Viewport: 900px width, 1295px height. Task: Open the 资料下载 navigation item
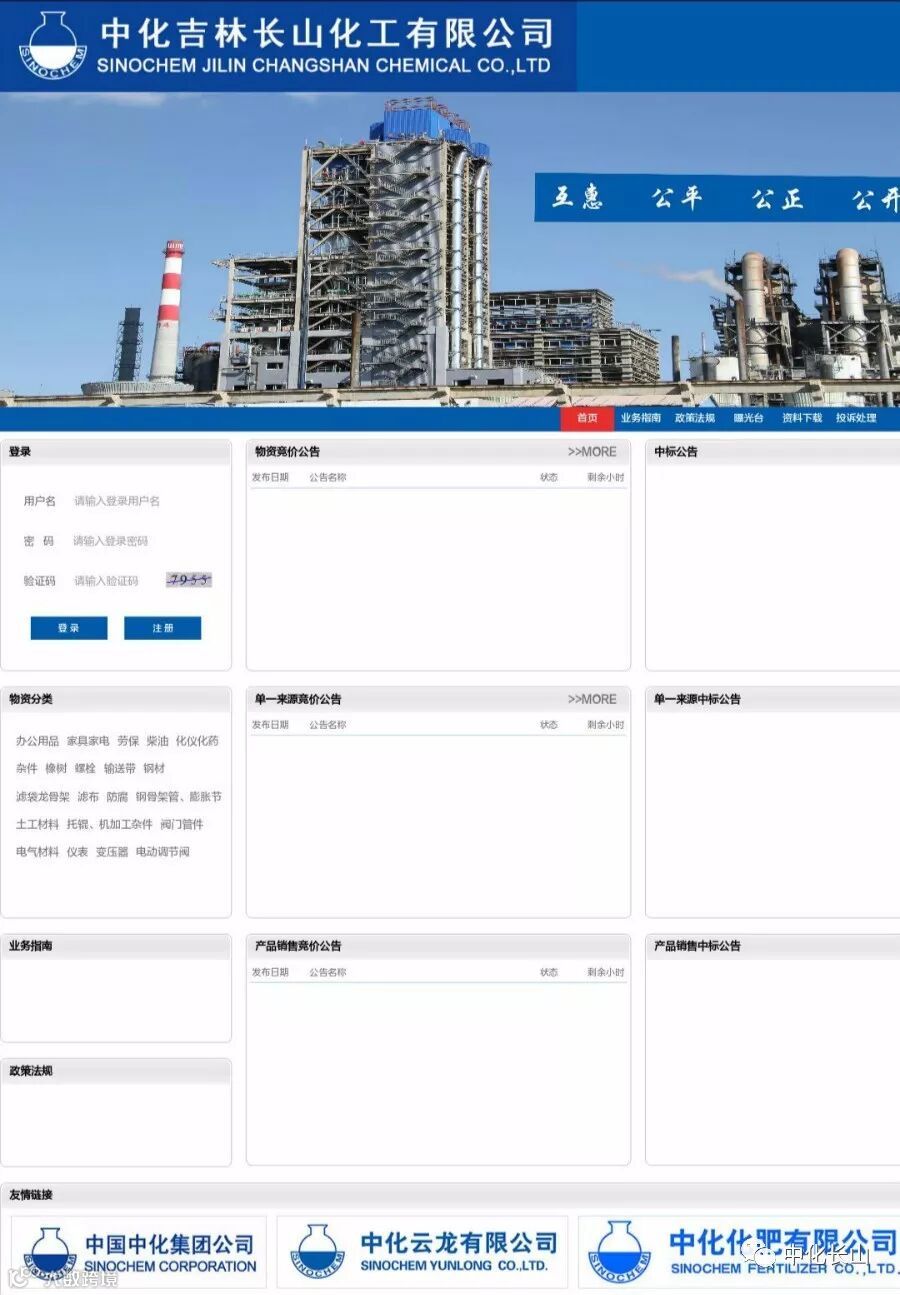[x=802, y=418]
